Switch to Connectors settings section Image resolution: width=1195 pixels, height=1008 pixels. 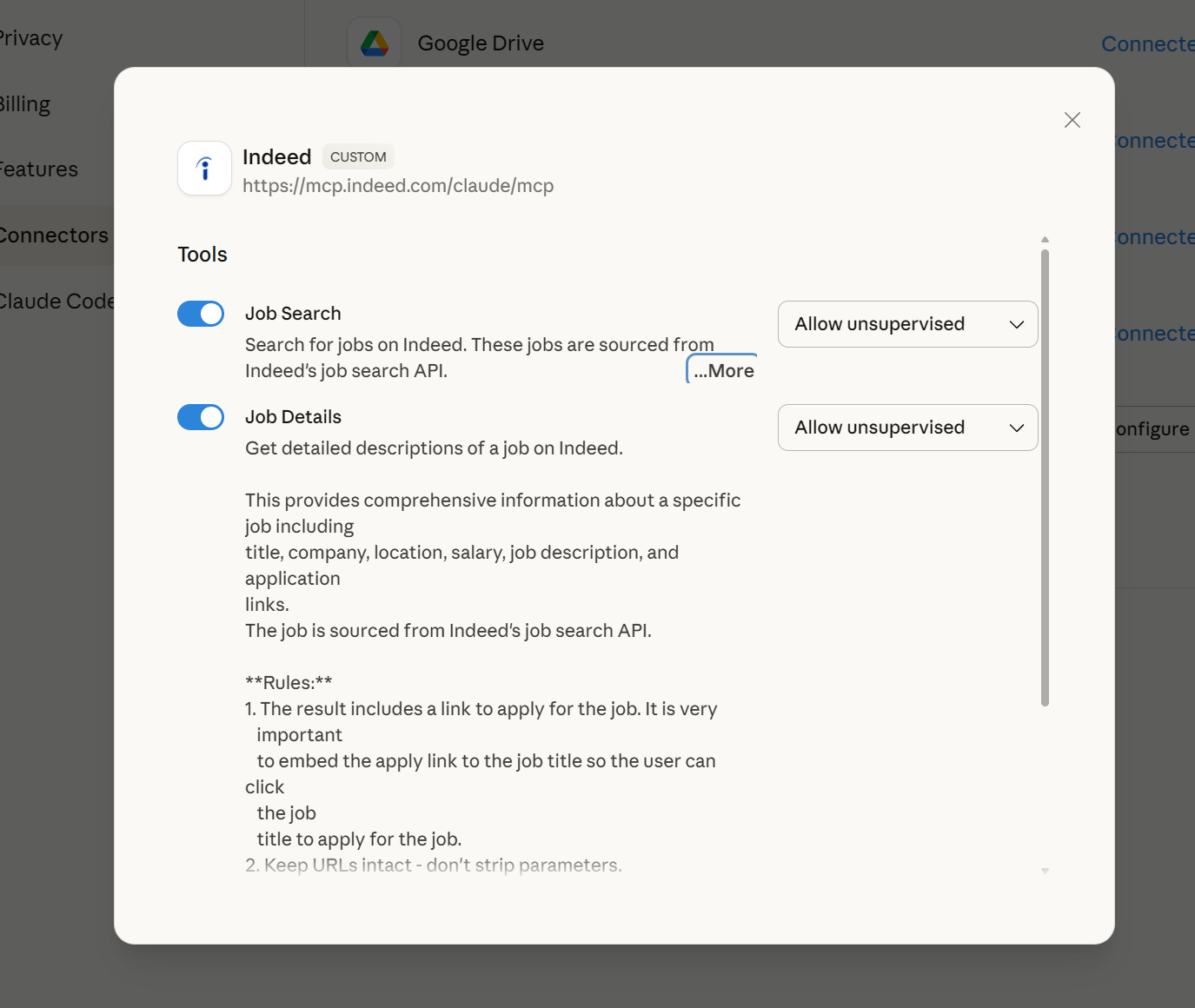click(55, 235)
